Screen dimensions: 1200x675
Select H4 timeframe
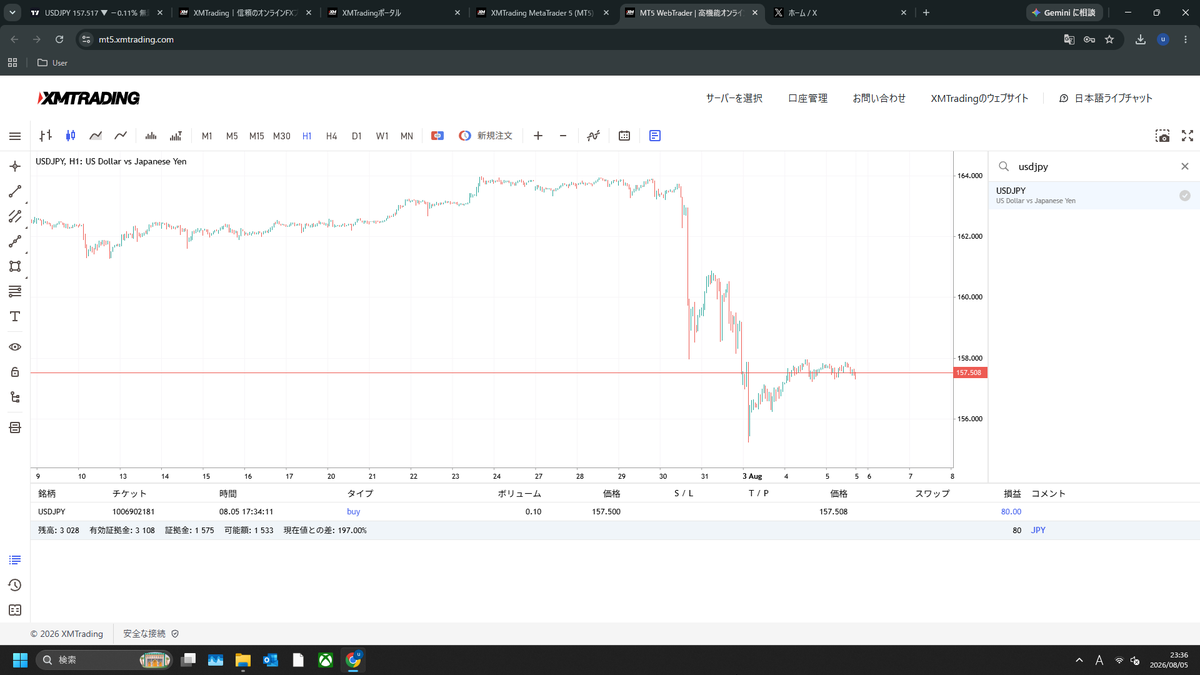click(332, 136)
